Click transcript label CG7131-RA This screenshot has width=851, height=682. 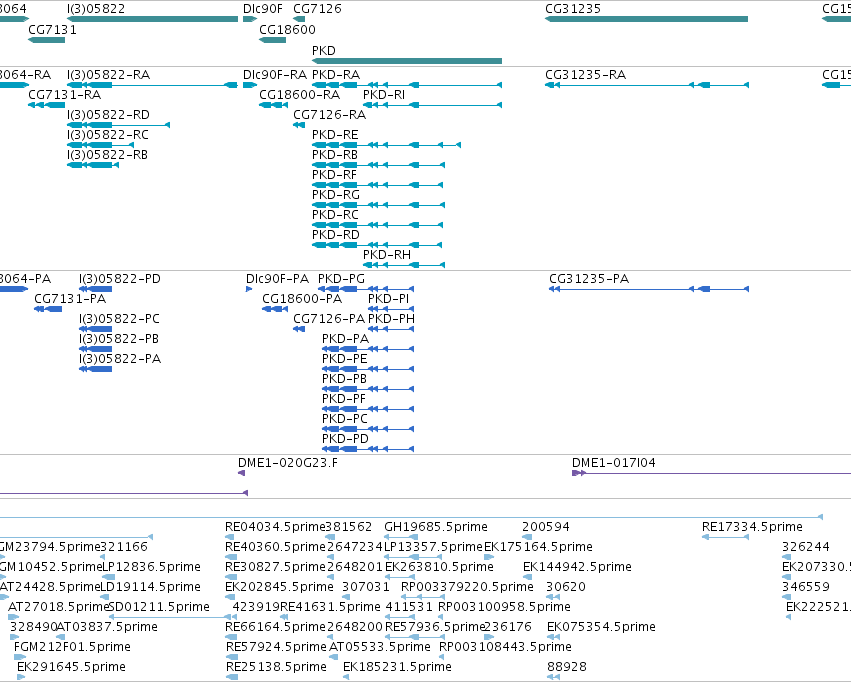point(65,94)
